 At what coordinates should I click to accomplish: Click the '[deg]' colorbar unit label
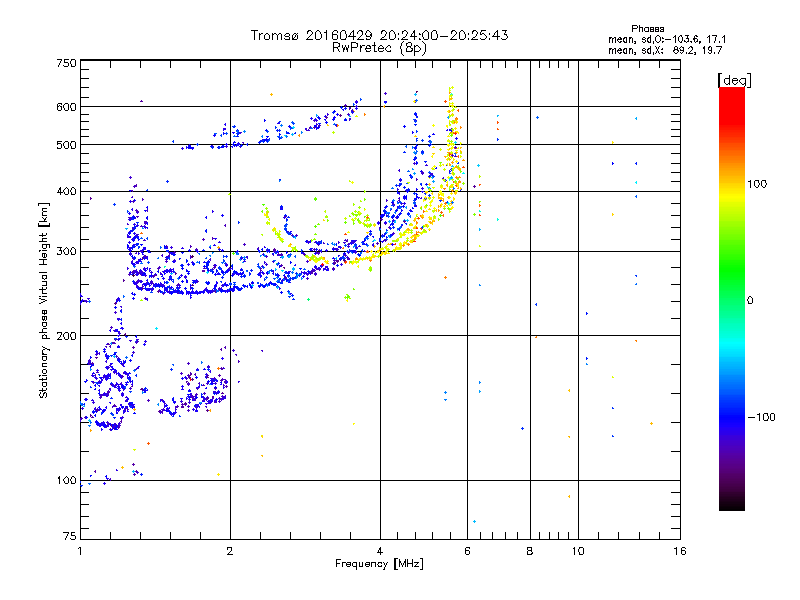pyautogui.click(x=734, y=80)
